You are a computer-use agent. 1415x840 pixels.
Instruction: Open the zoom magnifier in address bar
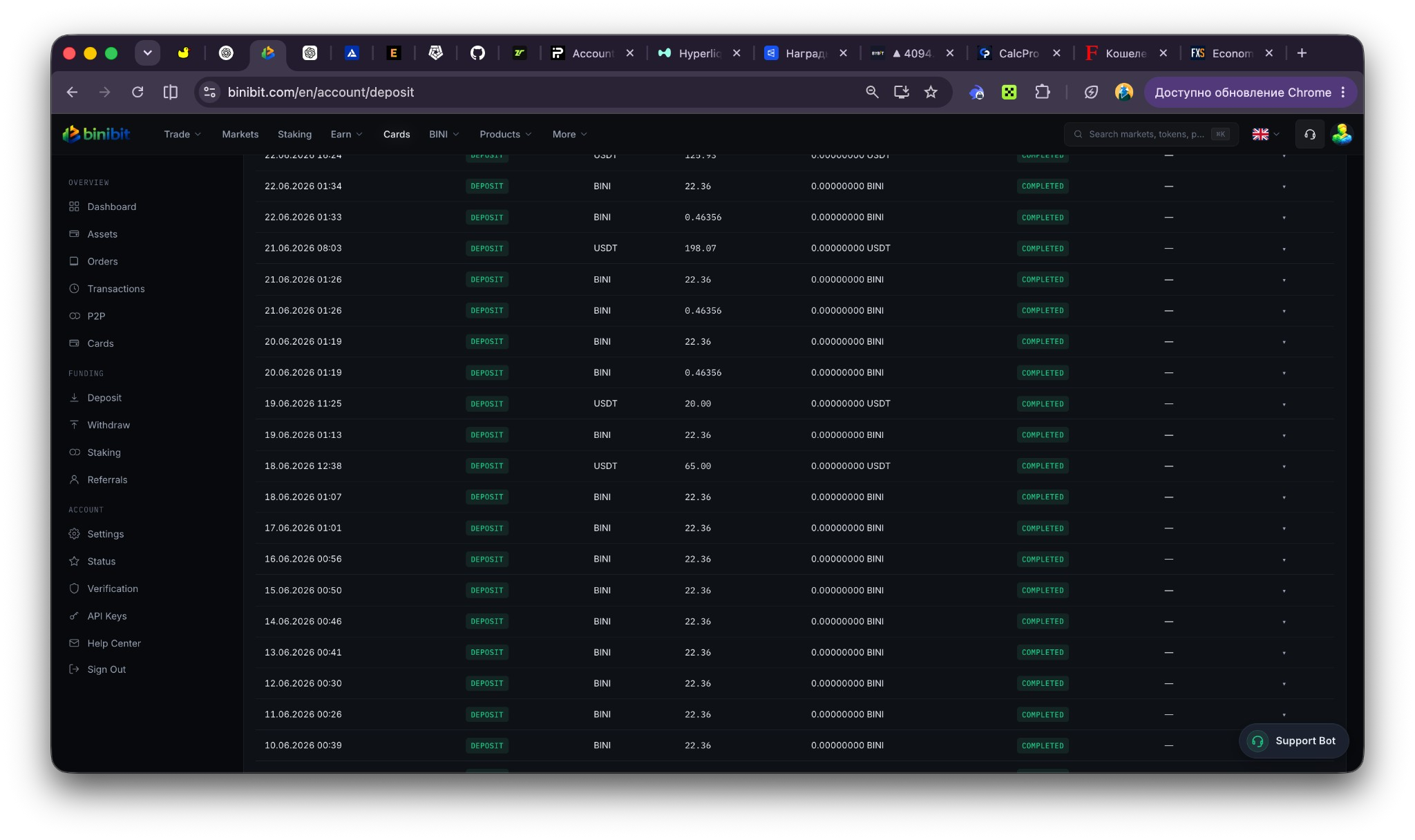click(x=872, y=92)
